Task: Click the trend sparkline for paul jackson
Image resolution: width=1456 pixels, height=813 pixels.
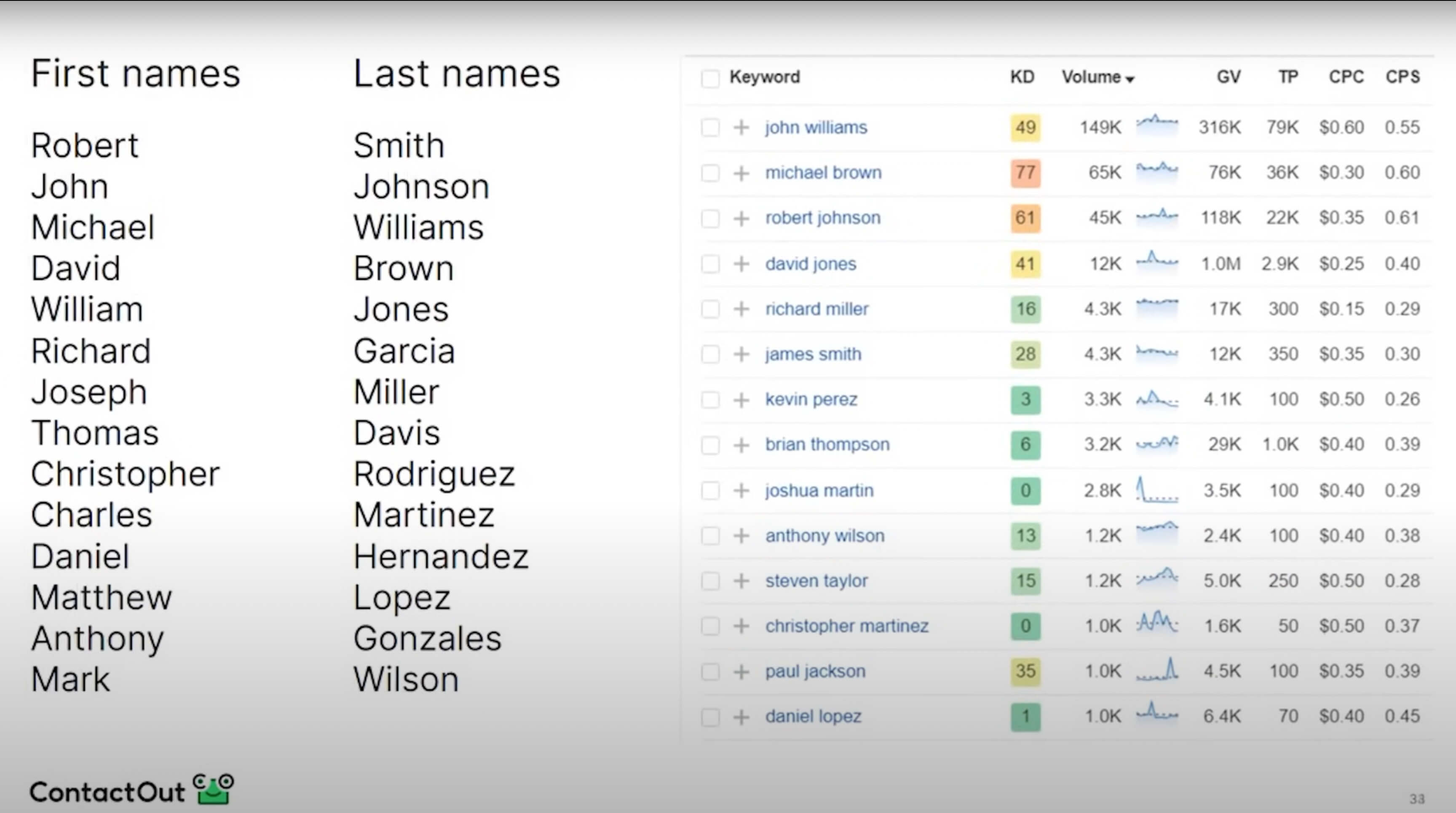Action: pos(1157,670)
